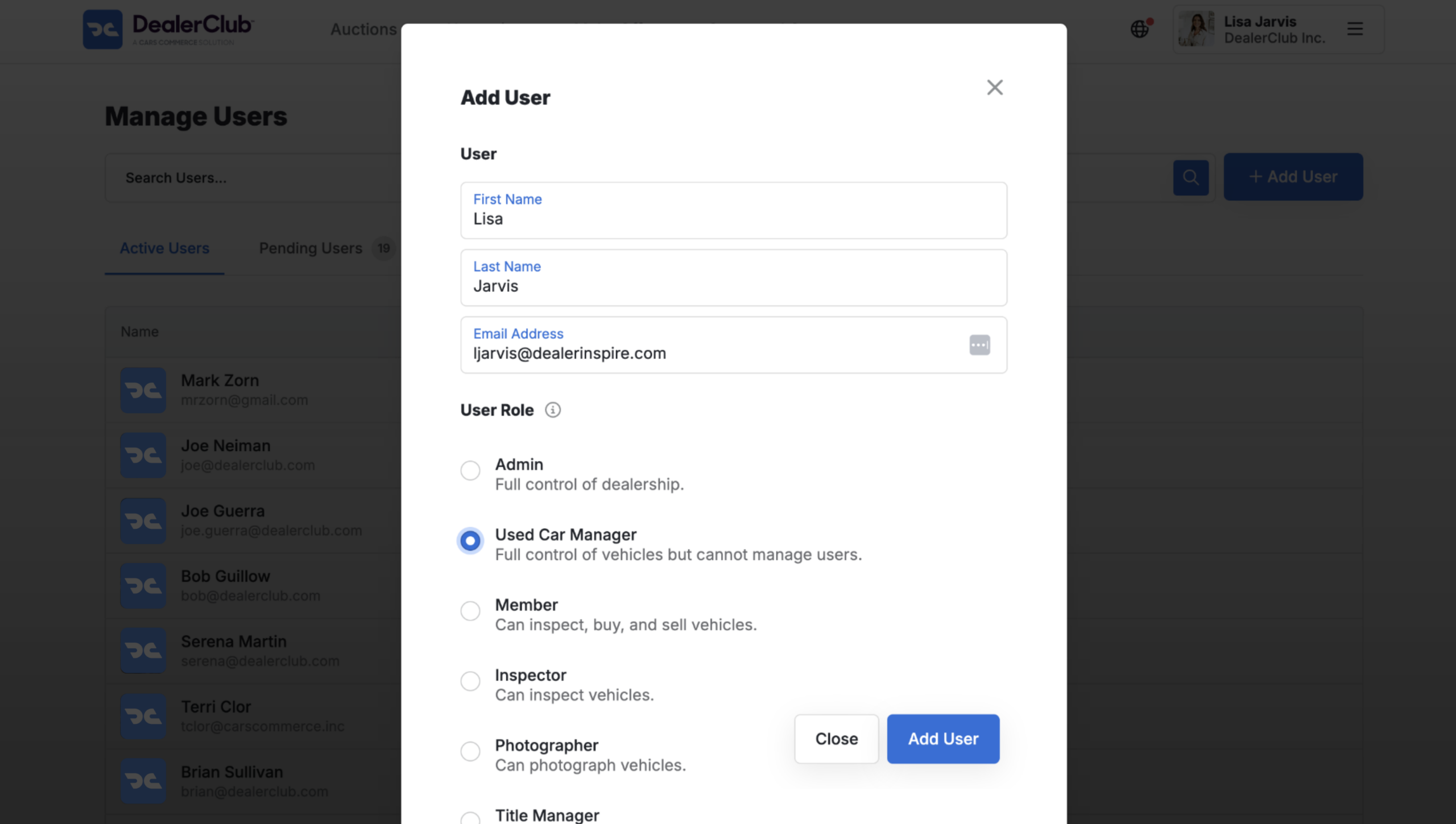Screen dimensions: 1456x824
Task: Click the Close button in dialog
Action: (x=837, y=739)
